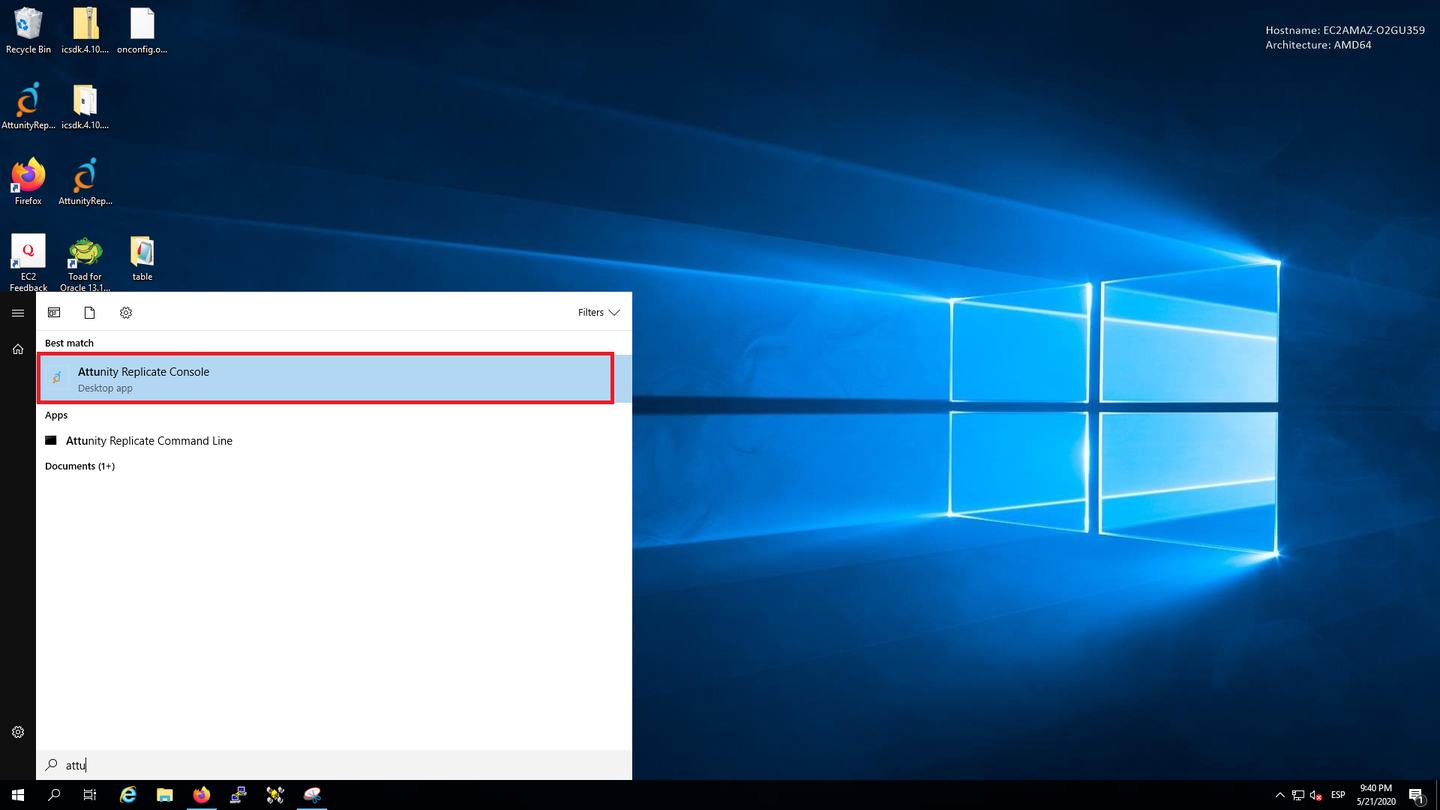1440x810 pixels.
Task: Launch Internet Explorer from the taskbar
Action: click(128, 795)
